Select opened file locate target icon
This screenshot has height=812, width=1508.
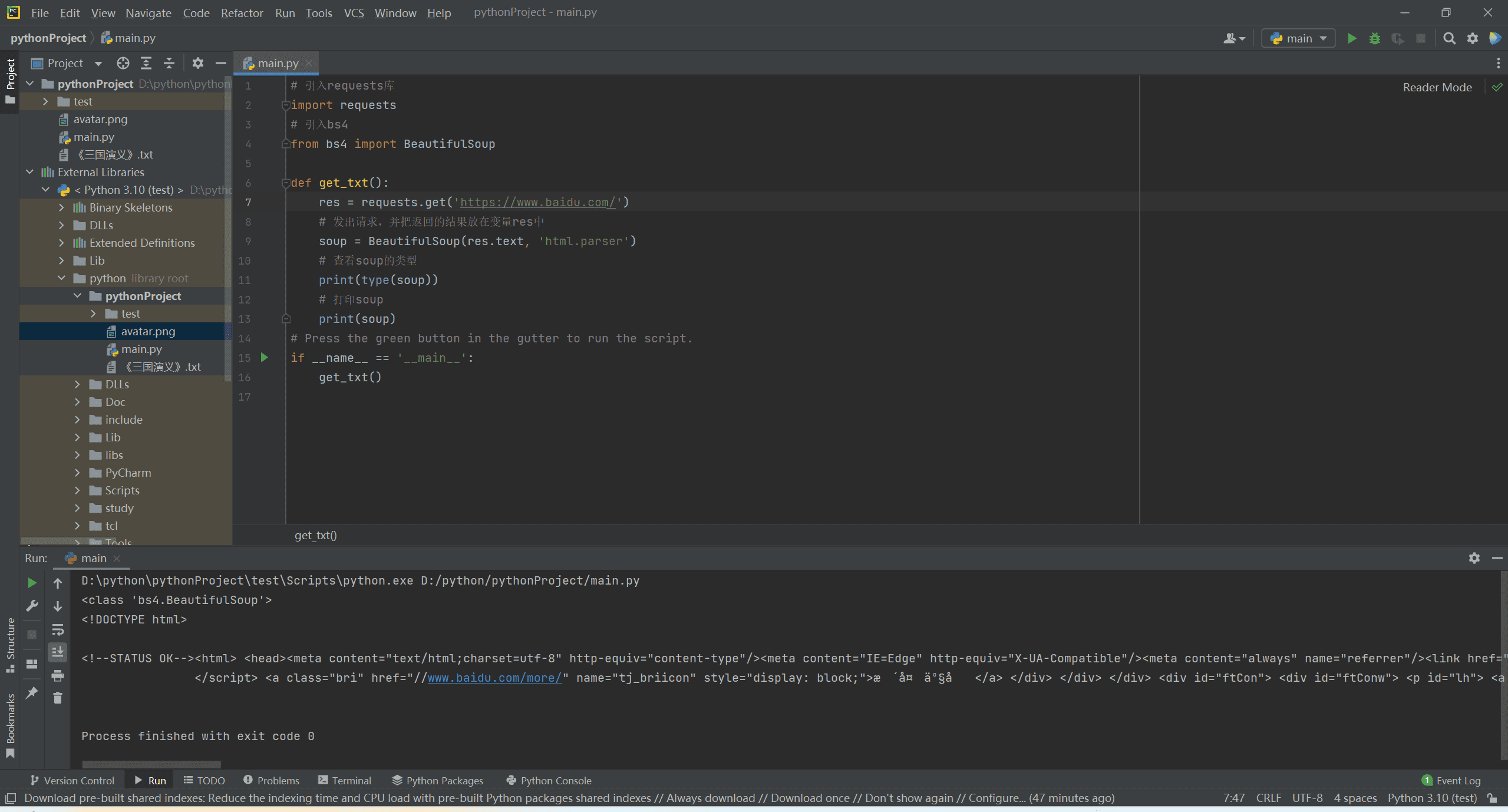tap(123, 63)
